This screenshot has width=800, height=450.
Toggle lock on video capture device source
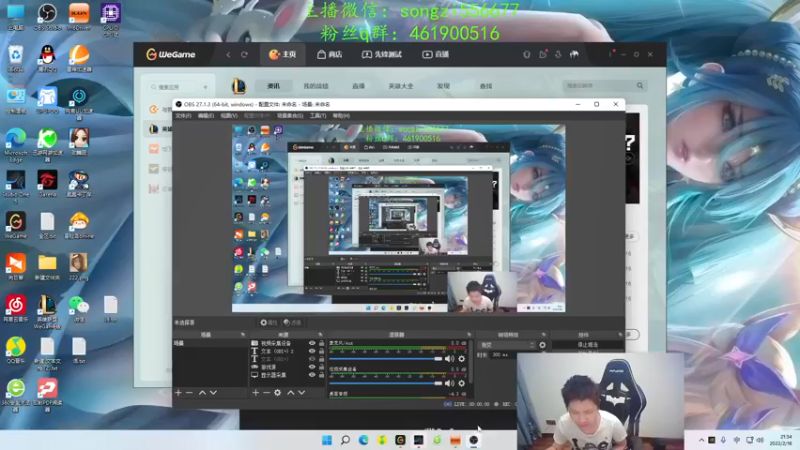[321, 343]
